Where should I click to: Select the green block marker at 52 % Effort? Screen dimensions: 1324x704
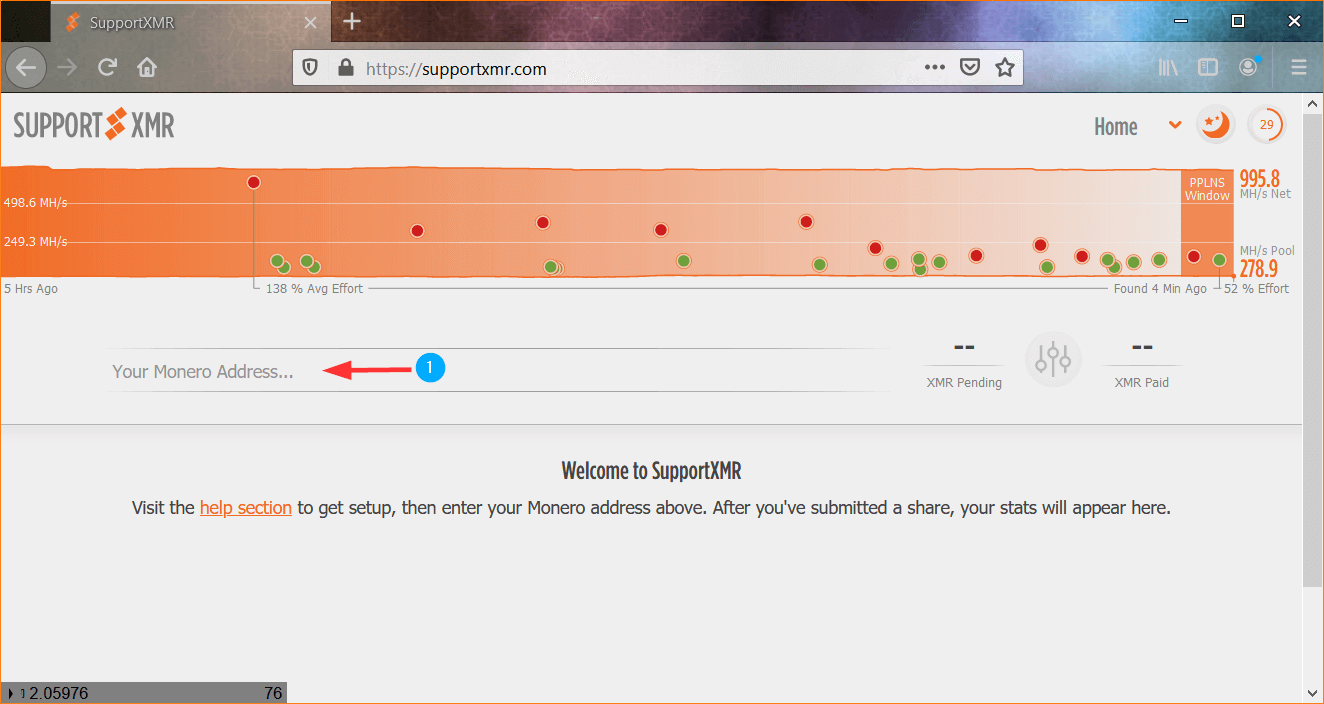1219,260
